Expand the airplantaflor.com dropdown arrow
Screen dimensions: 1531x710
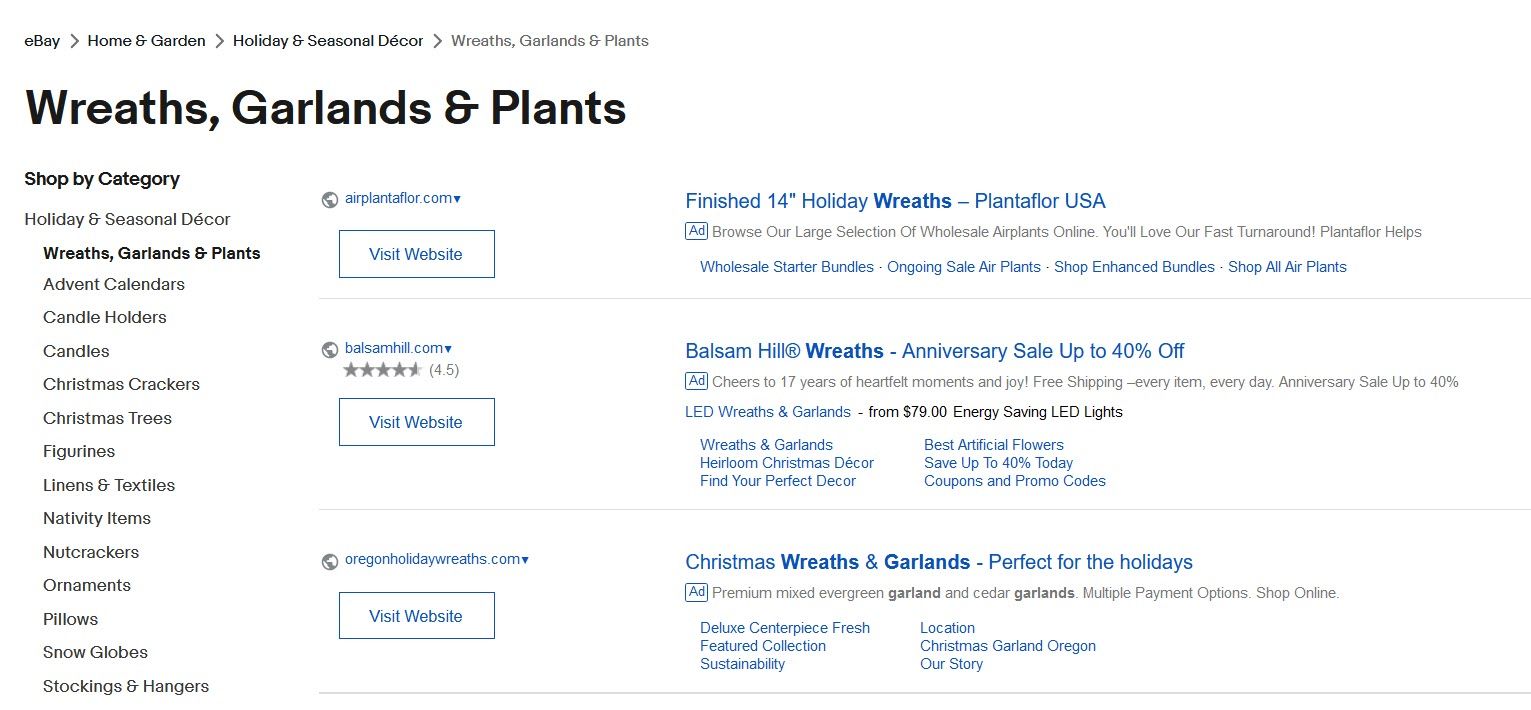tap(457, 199)
